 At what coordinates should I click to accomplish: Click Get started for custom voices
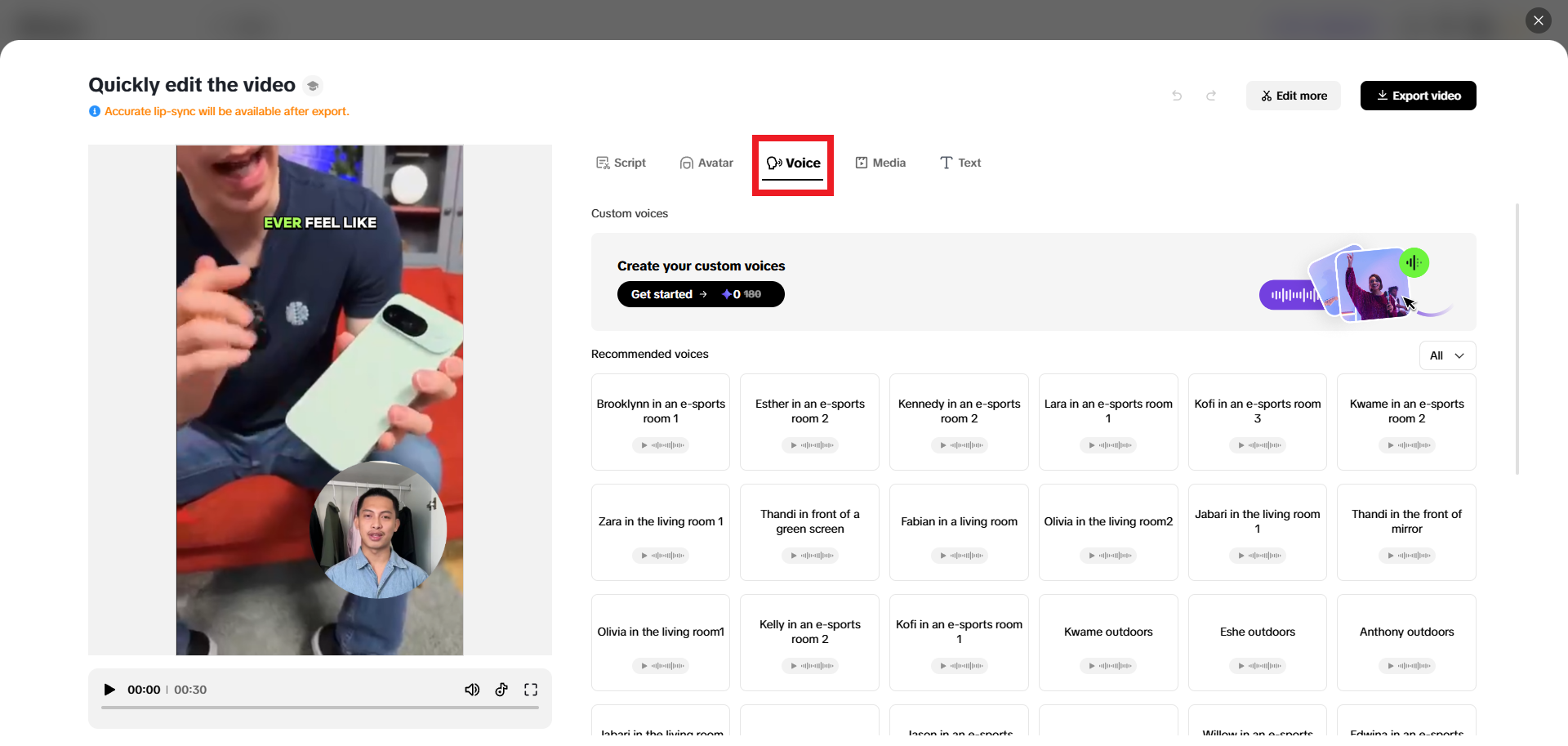coord(701,294)
